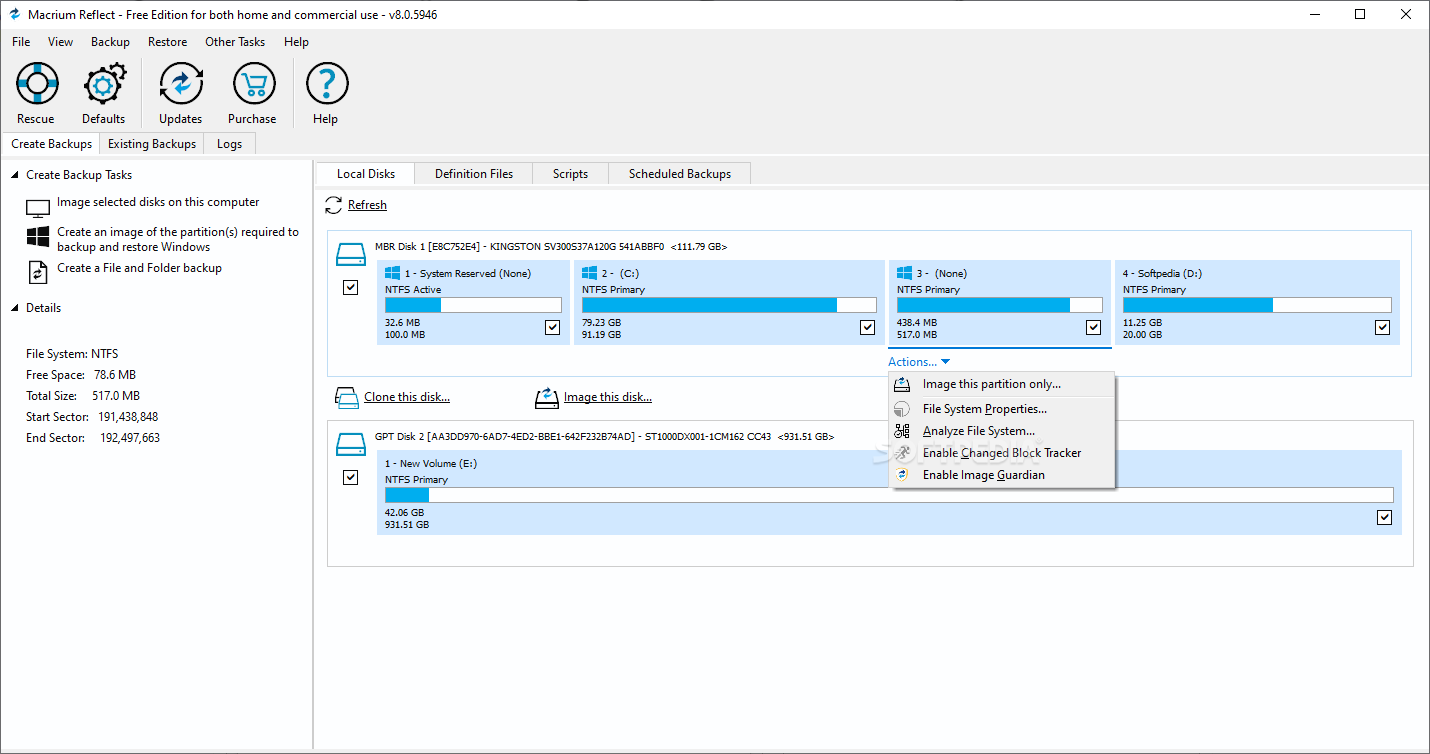1430x754 pixels.
Task: Open the Rescue media icon
Action: (36, 84)
